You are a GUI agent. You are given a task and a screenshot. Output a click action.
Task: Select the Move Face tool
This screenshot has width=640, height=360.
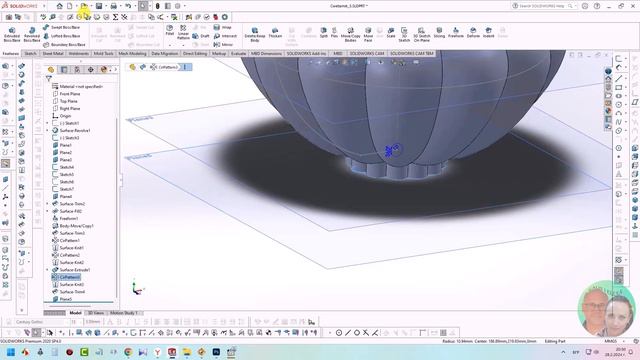368,35
